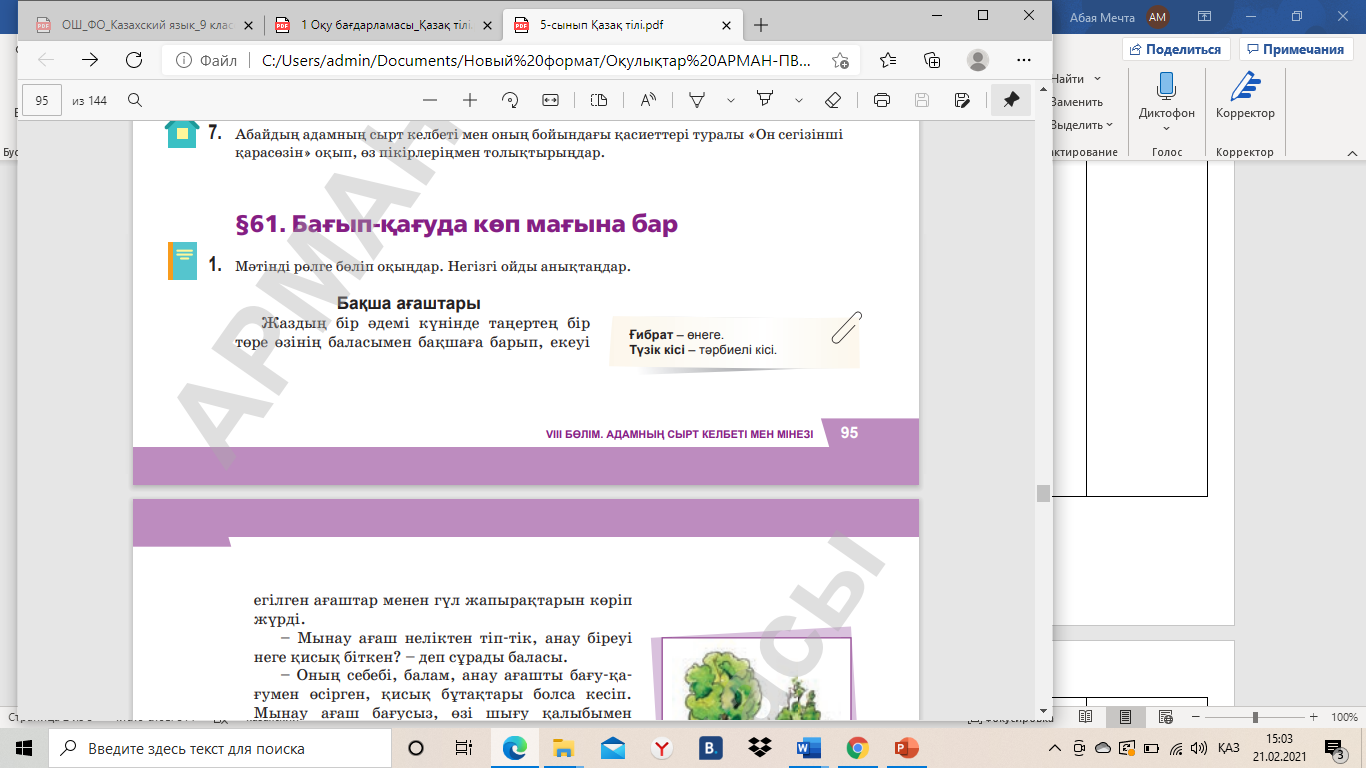Open PowerPoint from the taskbar
Viewport: 1366px width, 768px height.
coord(906,748)
